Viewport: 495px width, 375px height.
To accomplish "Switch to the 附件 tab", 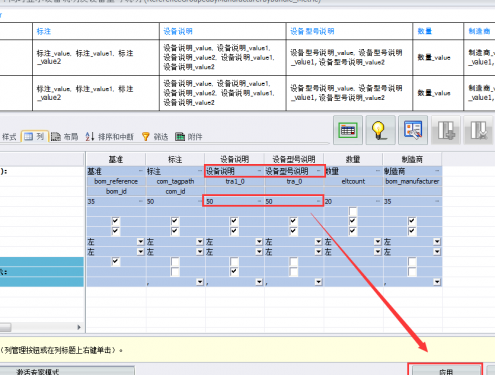I will click(x=189, y=137).
